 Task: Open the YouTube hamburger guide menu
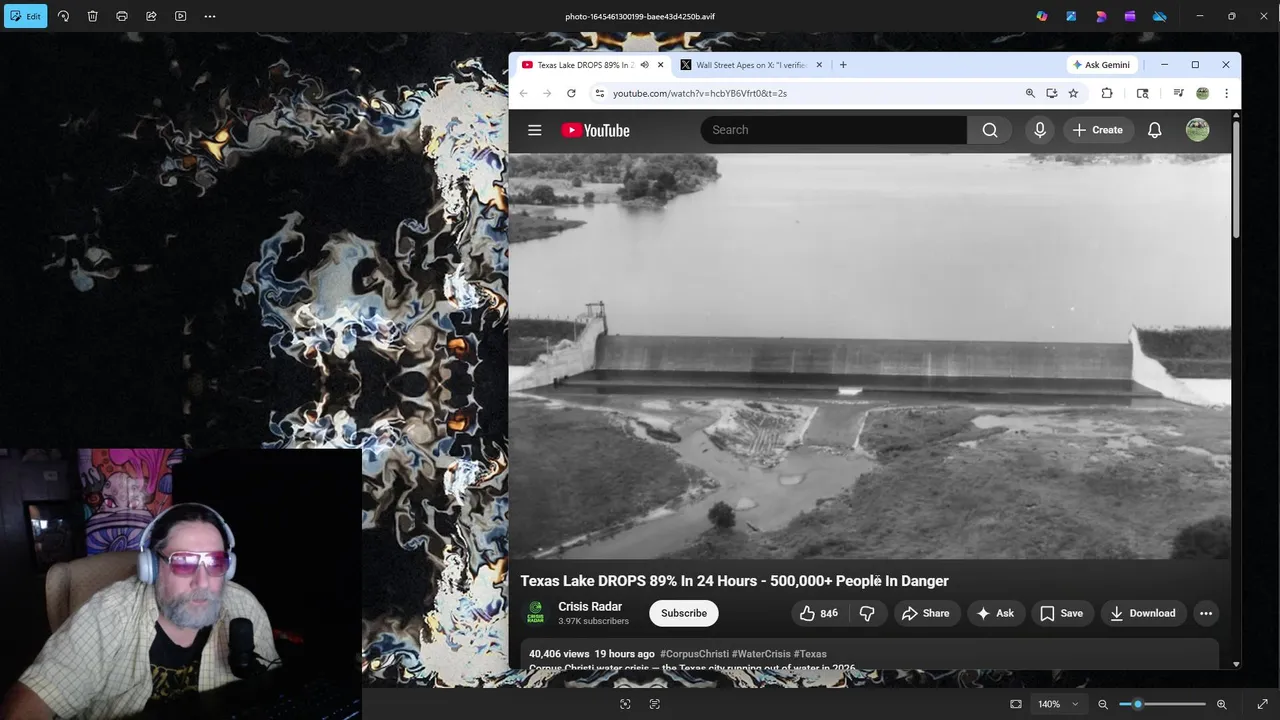535,130
